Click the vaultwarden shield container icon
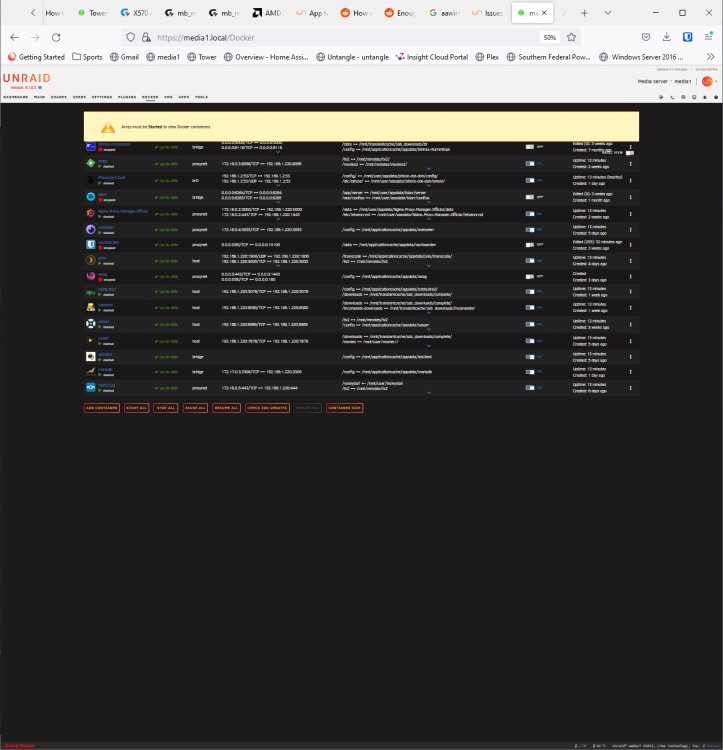723x750 pixels. [x=90, y=244]
